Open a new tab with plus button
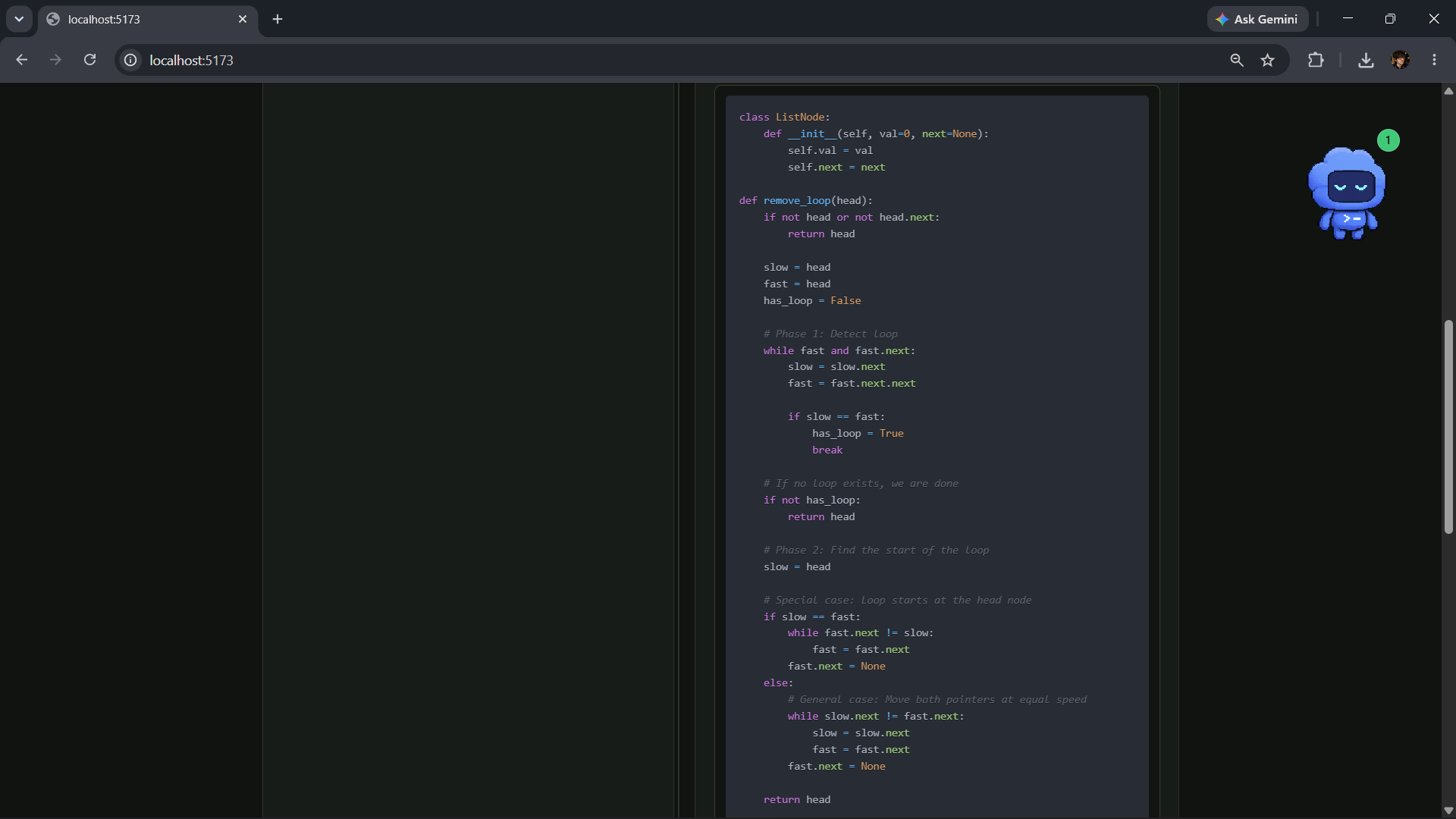The width and height of the screenshot is (1456, 819). (x=278, y=19)
